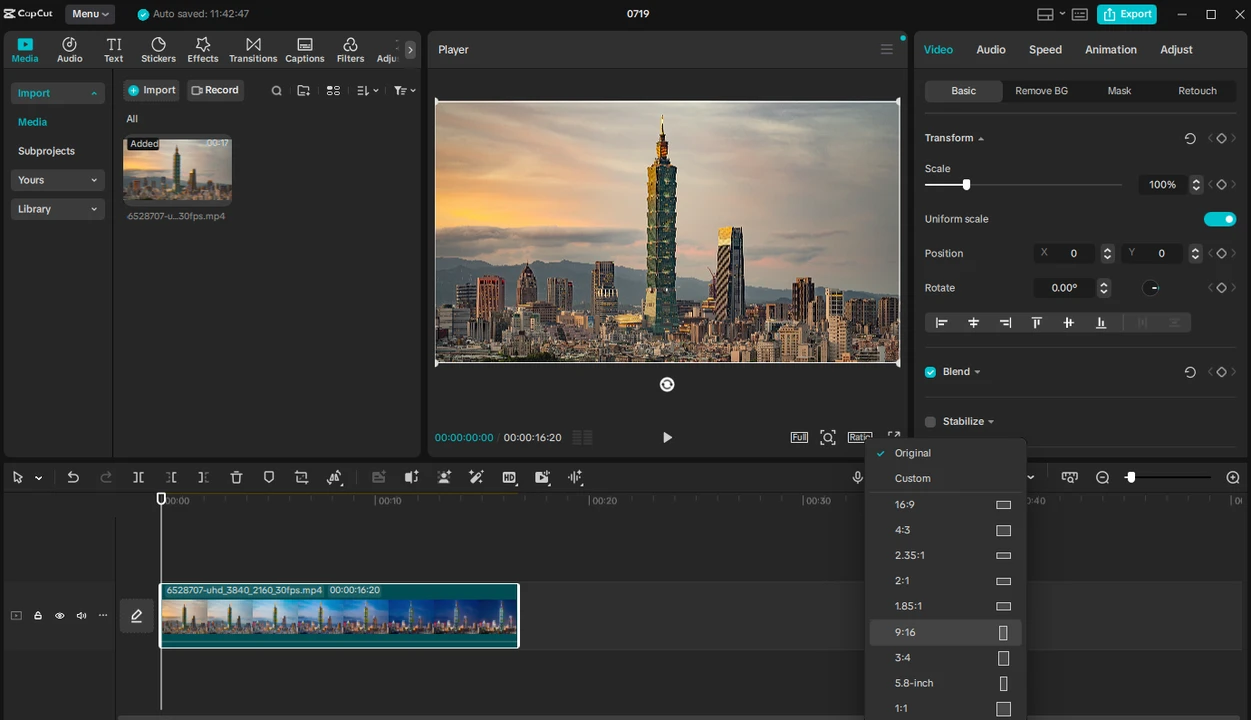Add a Scale keyframe diamond
Image resolution: width=1251 pixels, height=720 pixels.
pos(1221,185)
